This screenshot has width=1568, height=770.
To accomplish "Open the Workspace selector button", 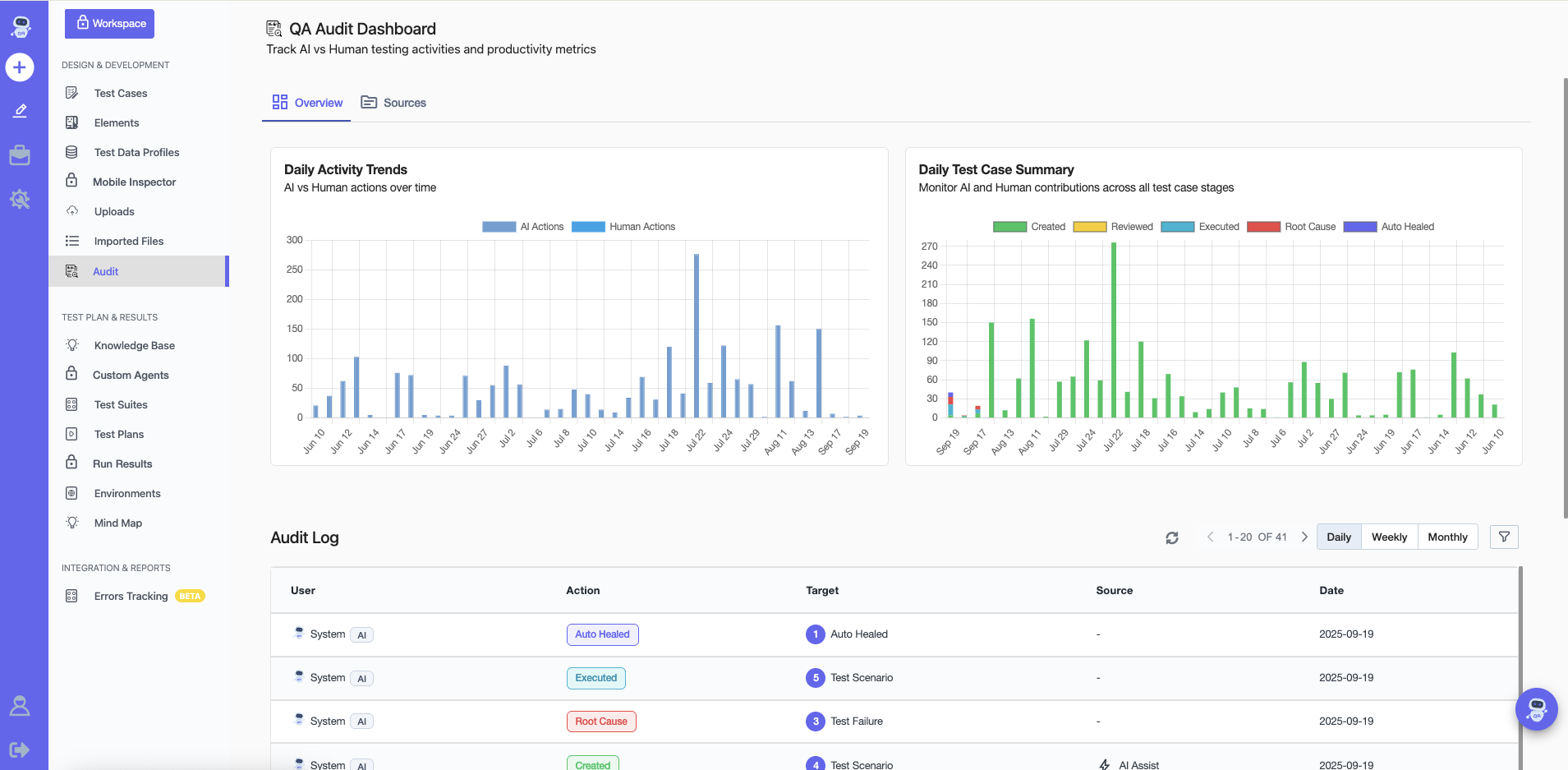I will [x=110, y=24].
